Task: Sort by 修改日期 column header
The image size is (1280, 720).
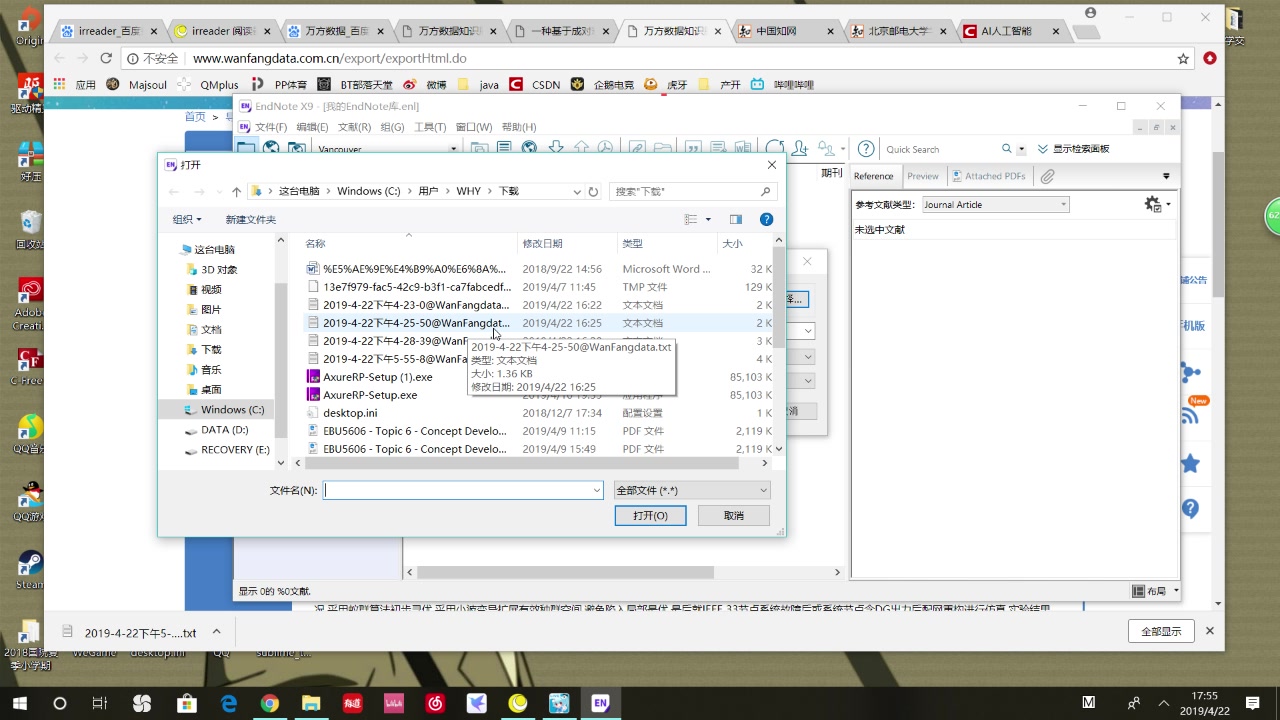Action: (542, 243)
